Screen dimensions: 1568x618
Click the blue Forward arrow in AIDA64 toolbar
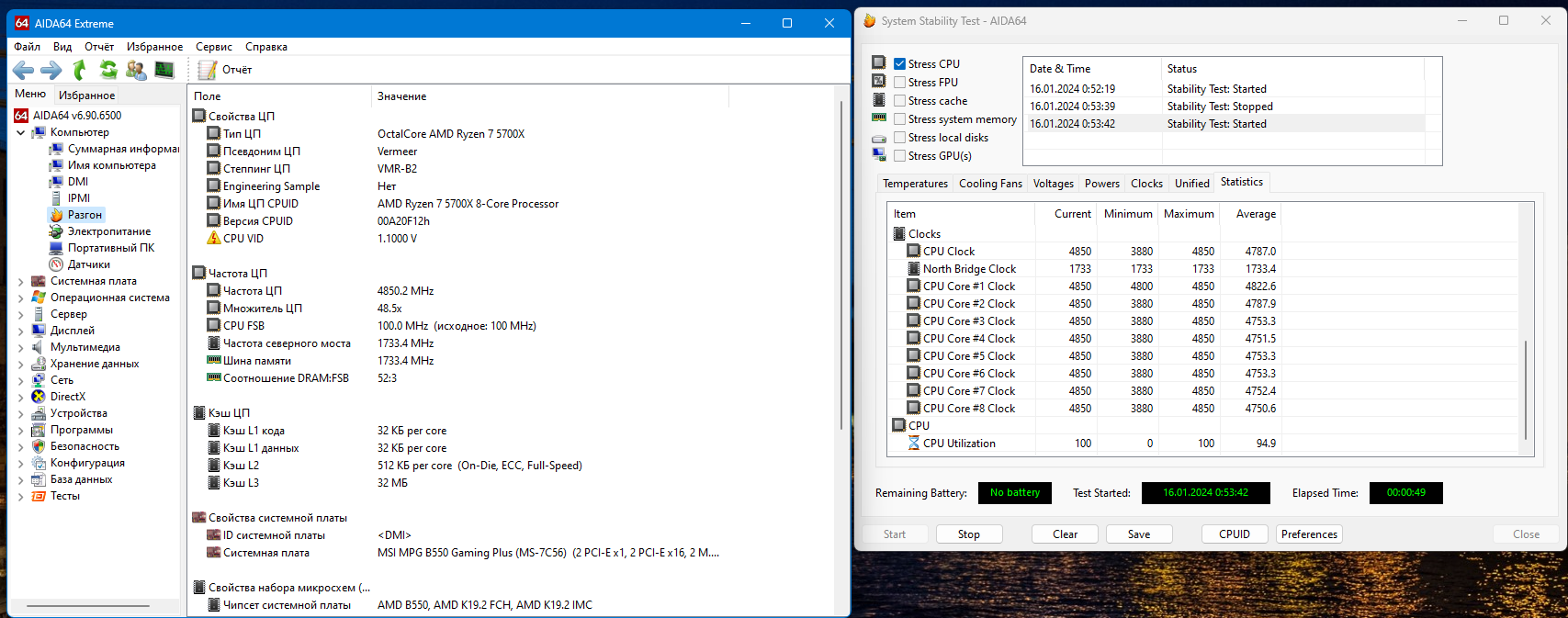[x=51, y=70]
